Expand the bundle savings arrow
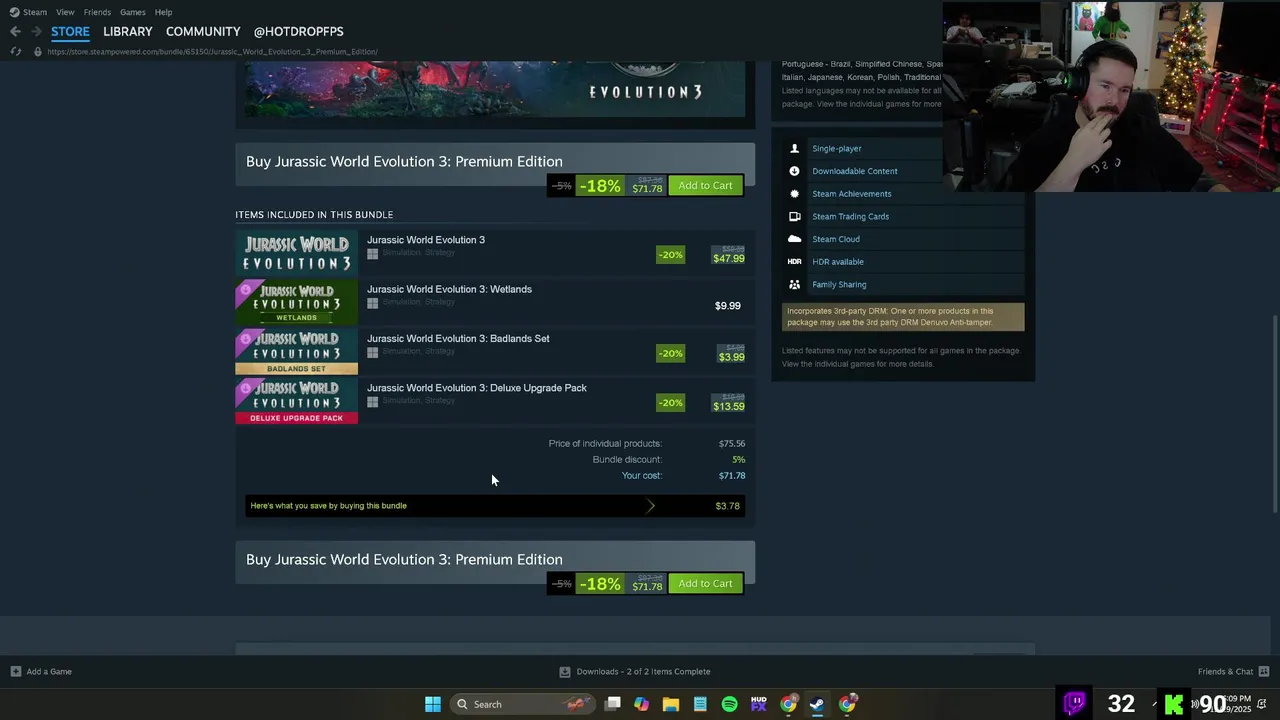Viewport: 1280px width, 720px height. pyautogui.click(x=651, y=506)
